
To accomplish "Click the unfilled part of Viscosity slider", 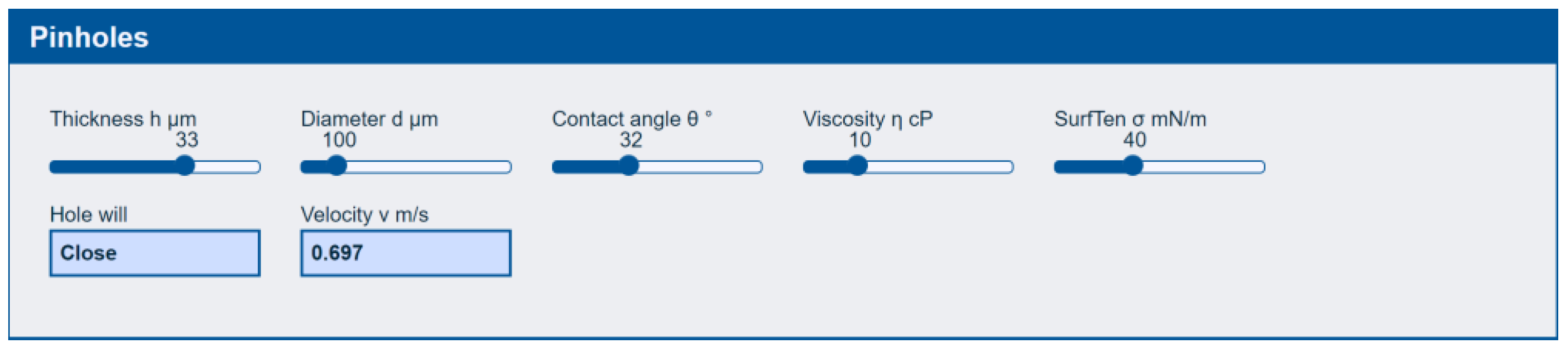I will click(940, 167).
